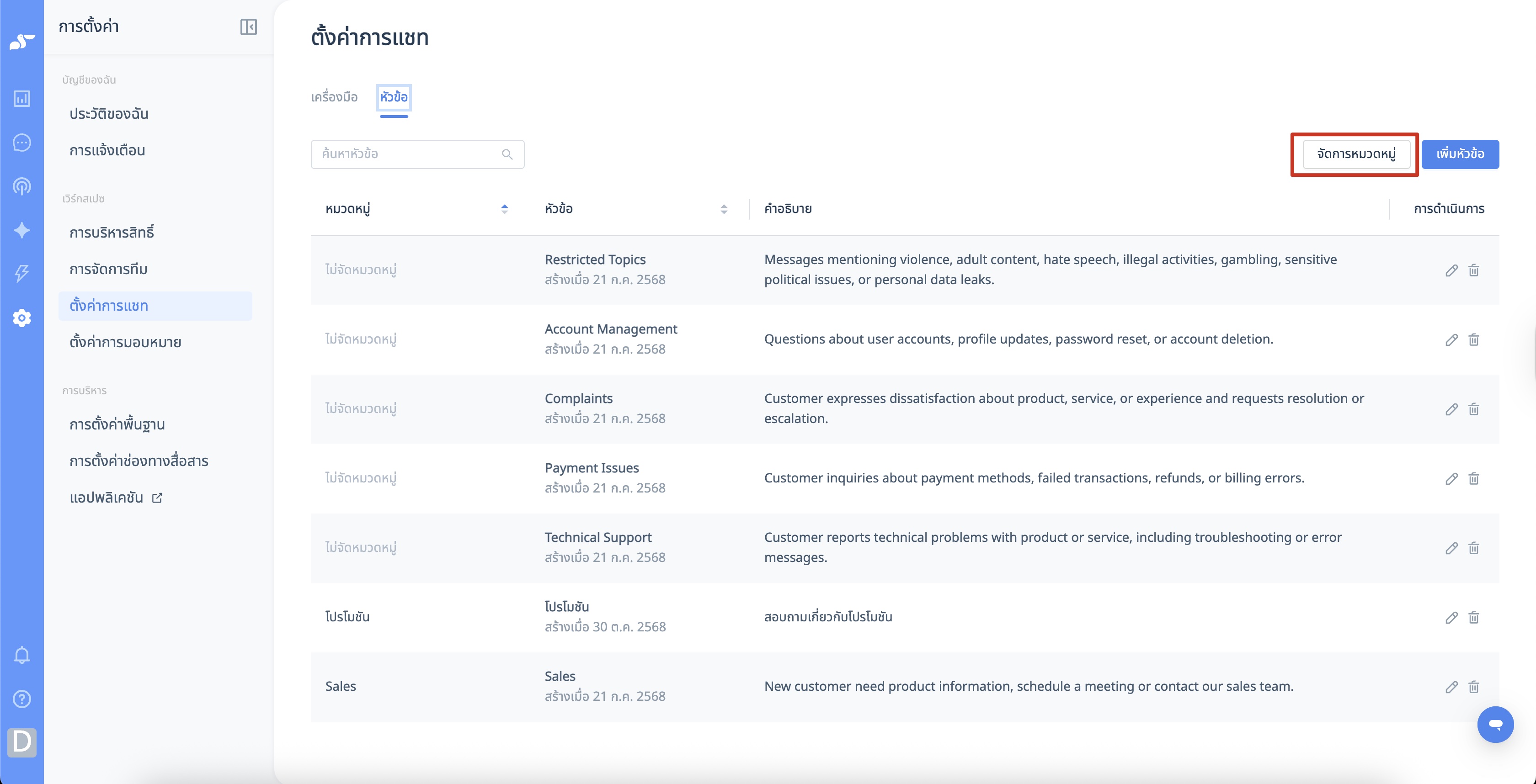Click the คำอธิบาย column header
This screenshot has width=1536, height=784.
point(788,209)
